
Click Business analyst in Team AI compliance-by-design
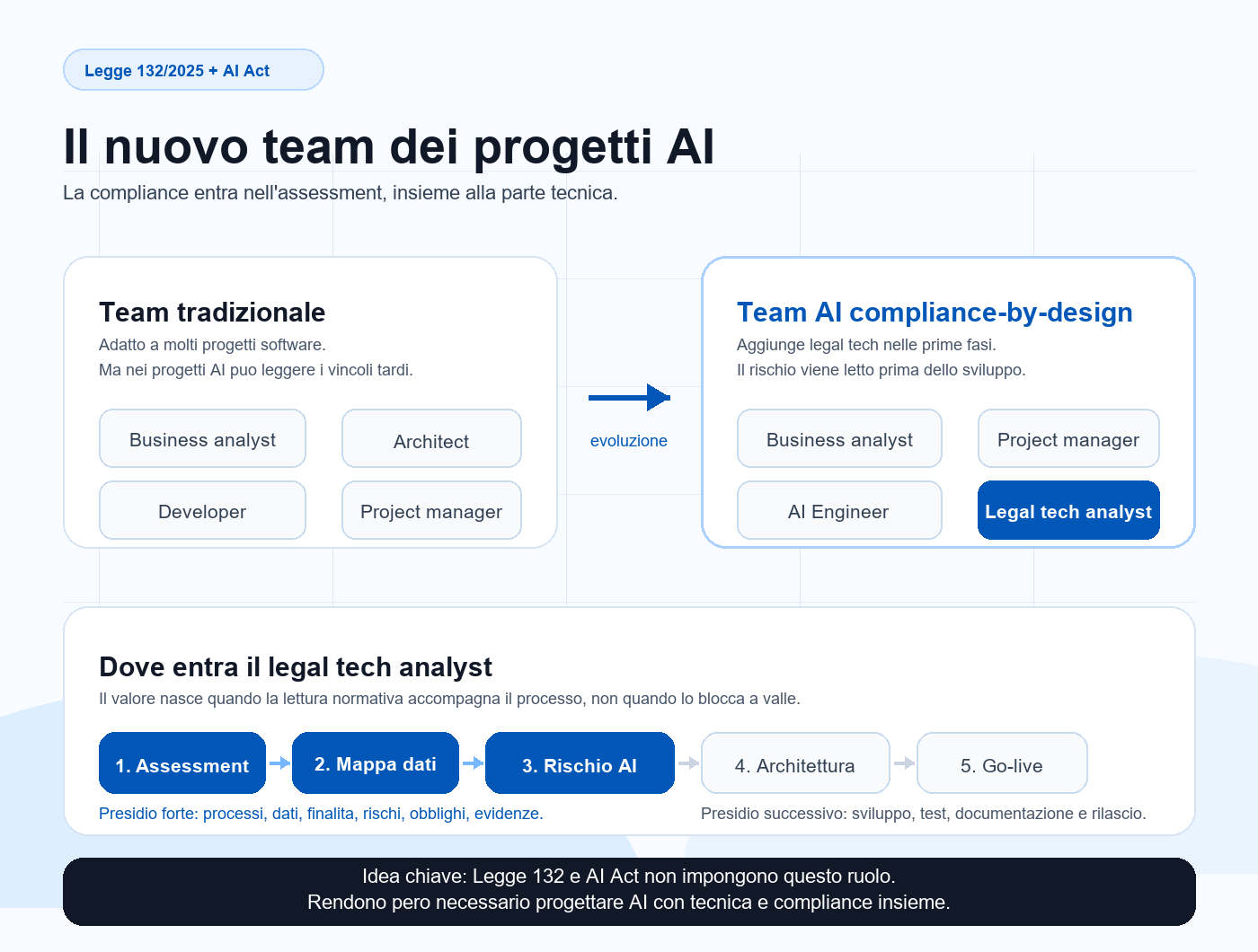[x=839, y=438]
